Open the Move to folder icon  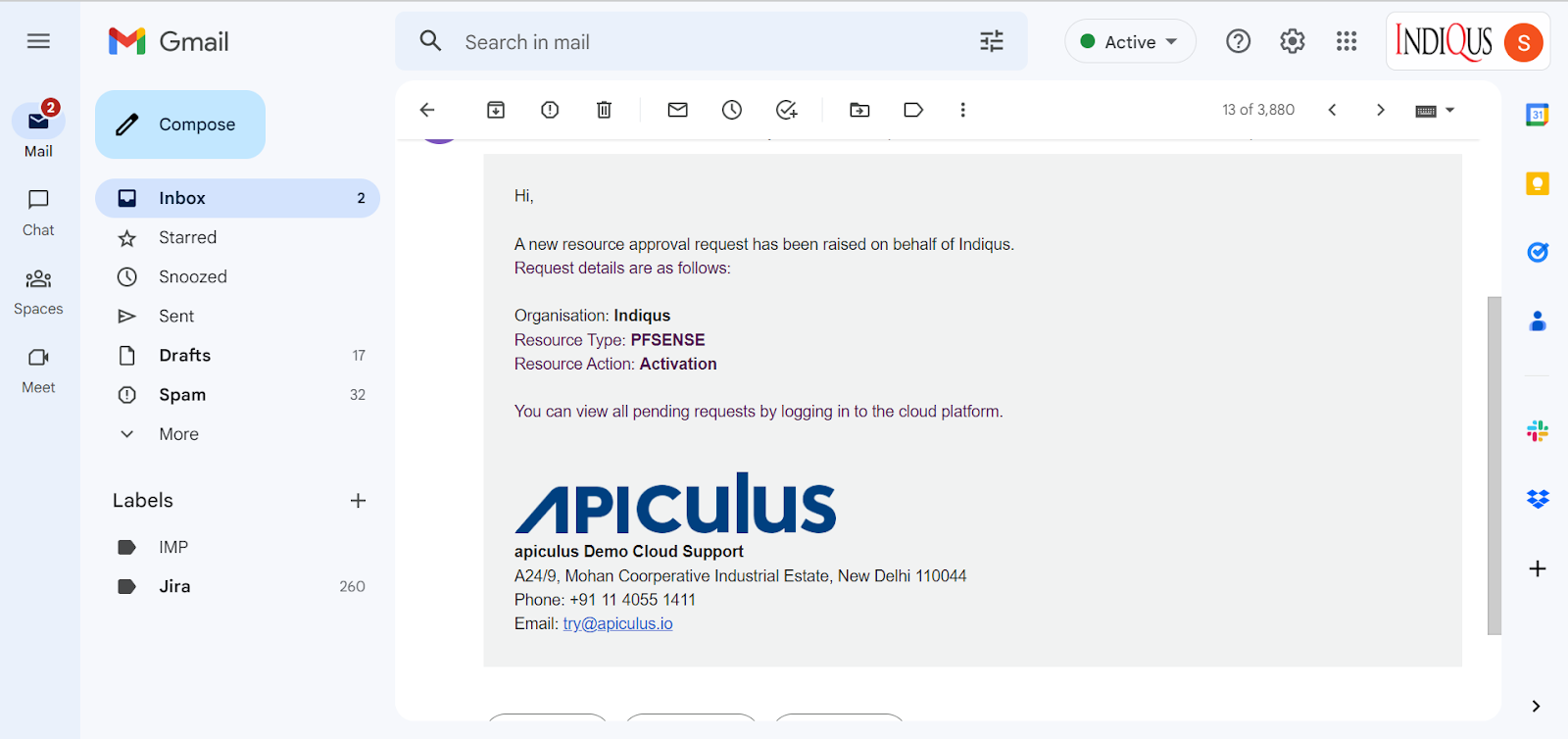click(859, 110)
